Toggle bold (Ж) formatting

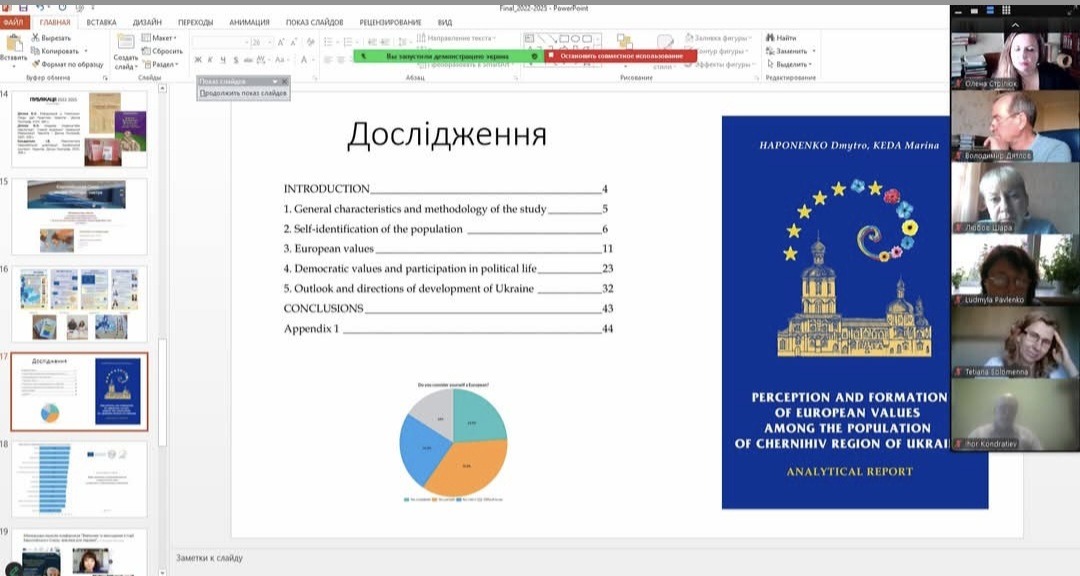[198, 60]
